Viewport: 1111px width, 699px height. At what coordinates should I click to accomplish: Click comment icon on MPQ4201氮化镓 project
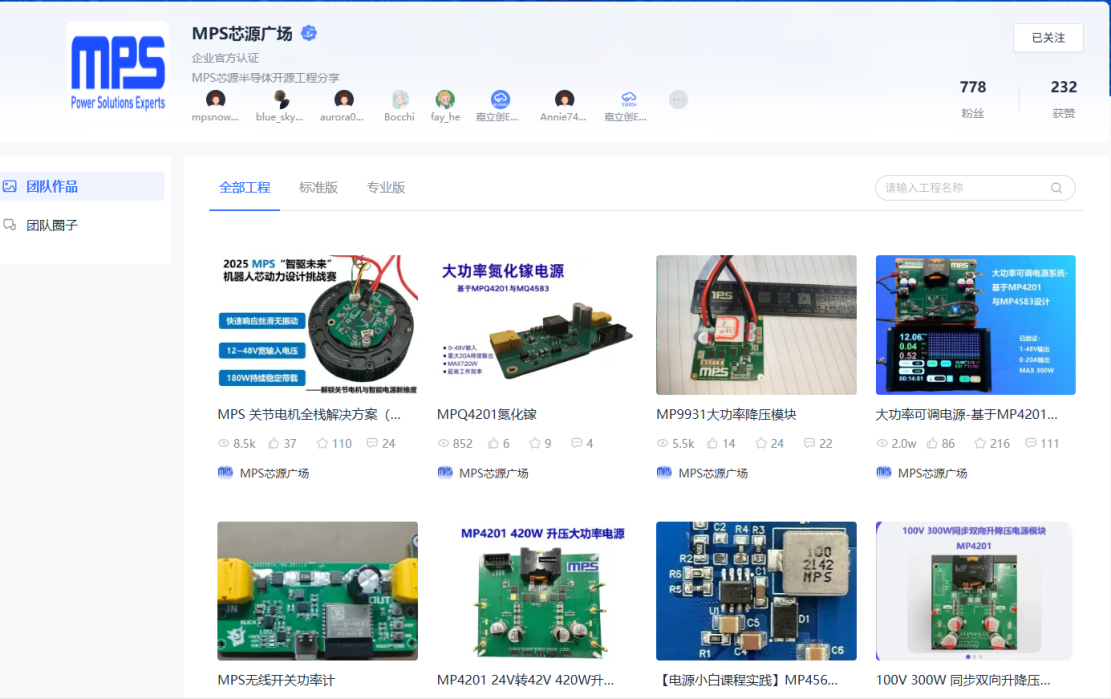[577, 443]
